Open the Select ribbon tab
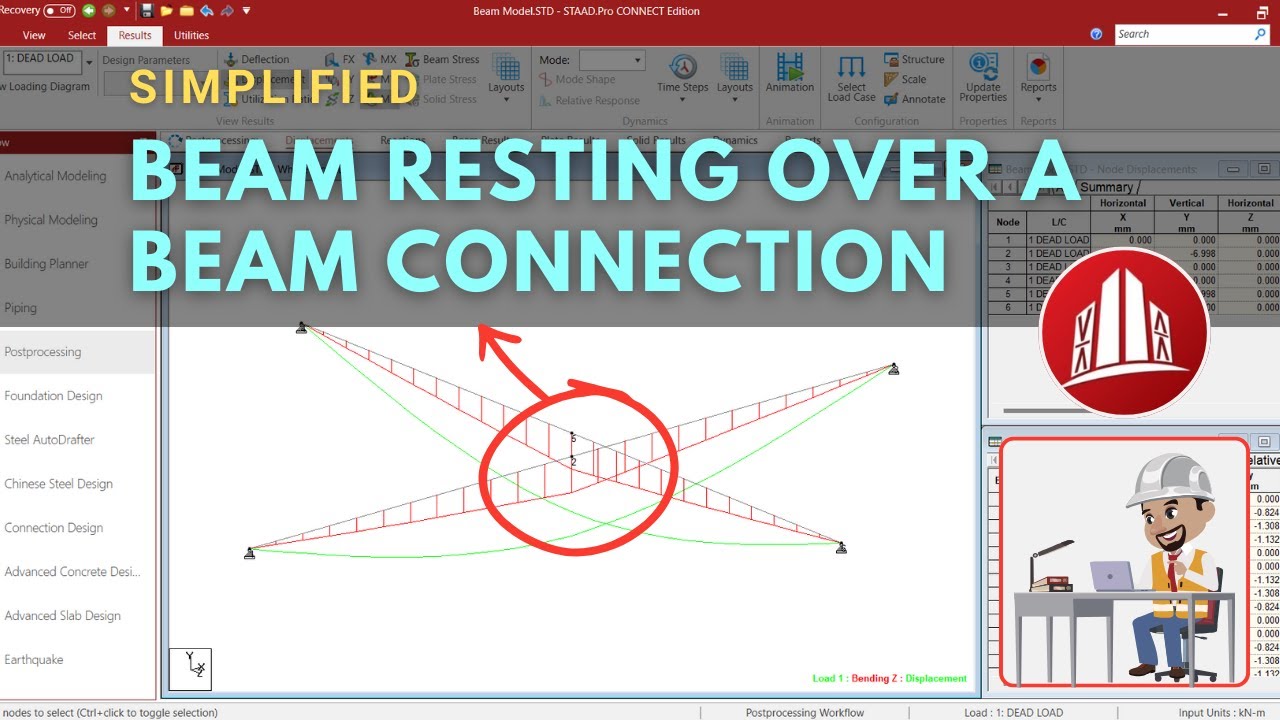Screen dimensions: 1280x720 [x=82, y=35]
